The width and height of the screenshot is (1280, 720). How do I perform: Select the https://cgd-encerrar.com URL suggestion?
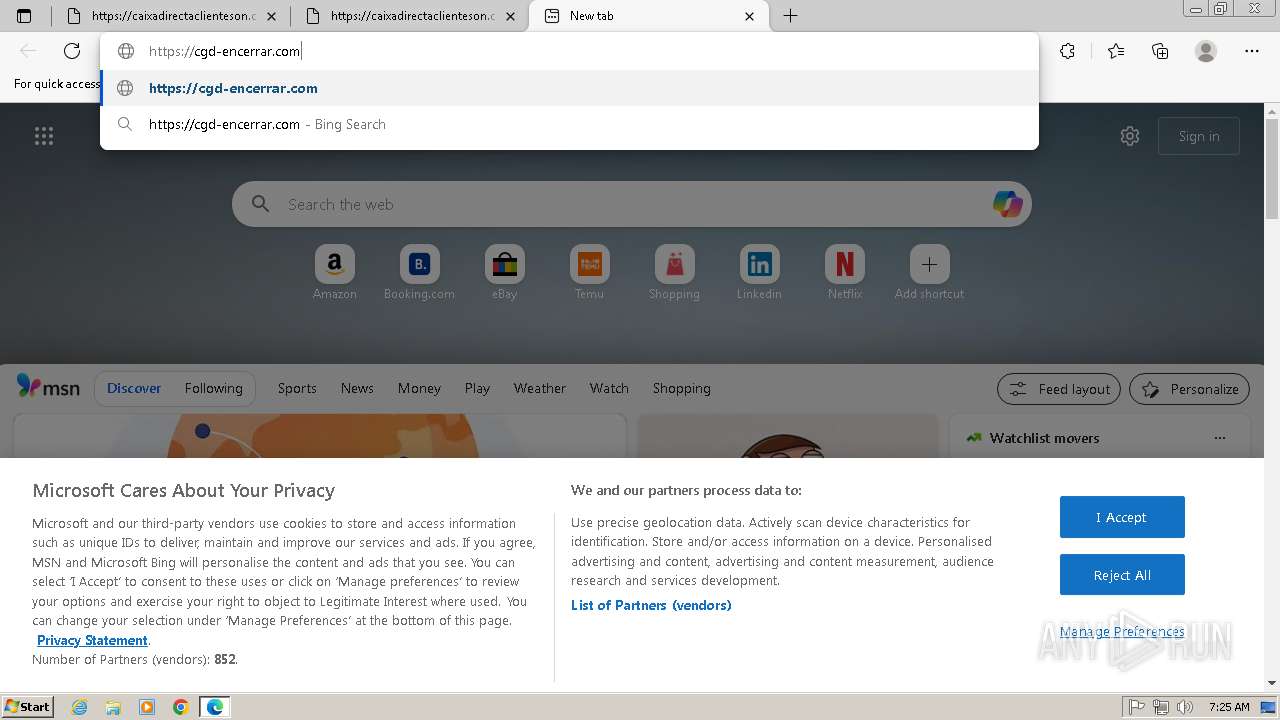coord(569,88)
